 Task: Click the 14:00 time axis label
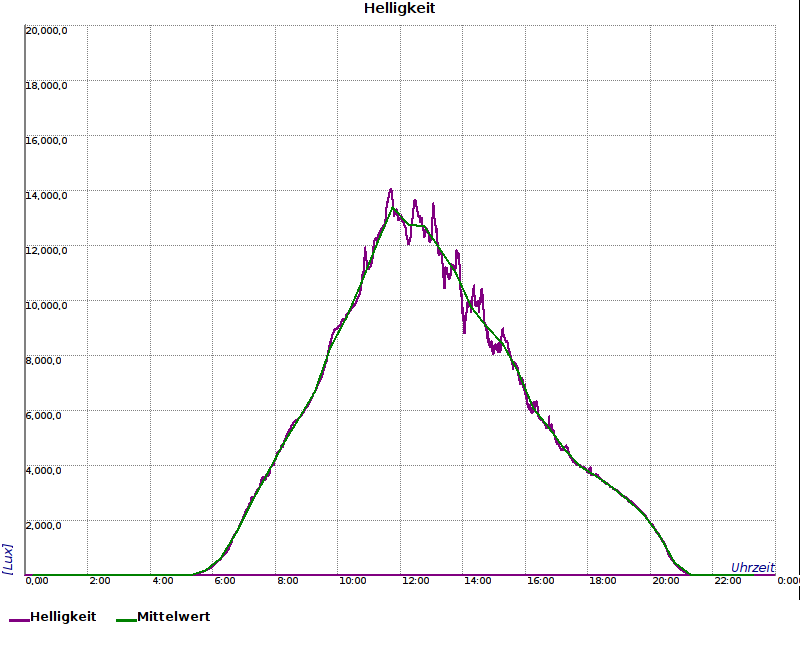point(478,581)
